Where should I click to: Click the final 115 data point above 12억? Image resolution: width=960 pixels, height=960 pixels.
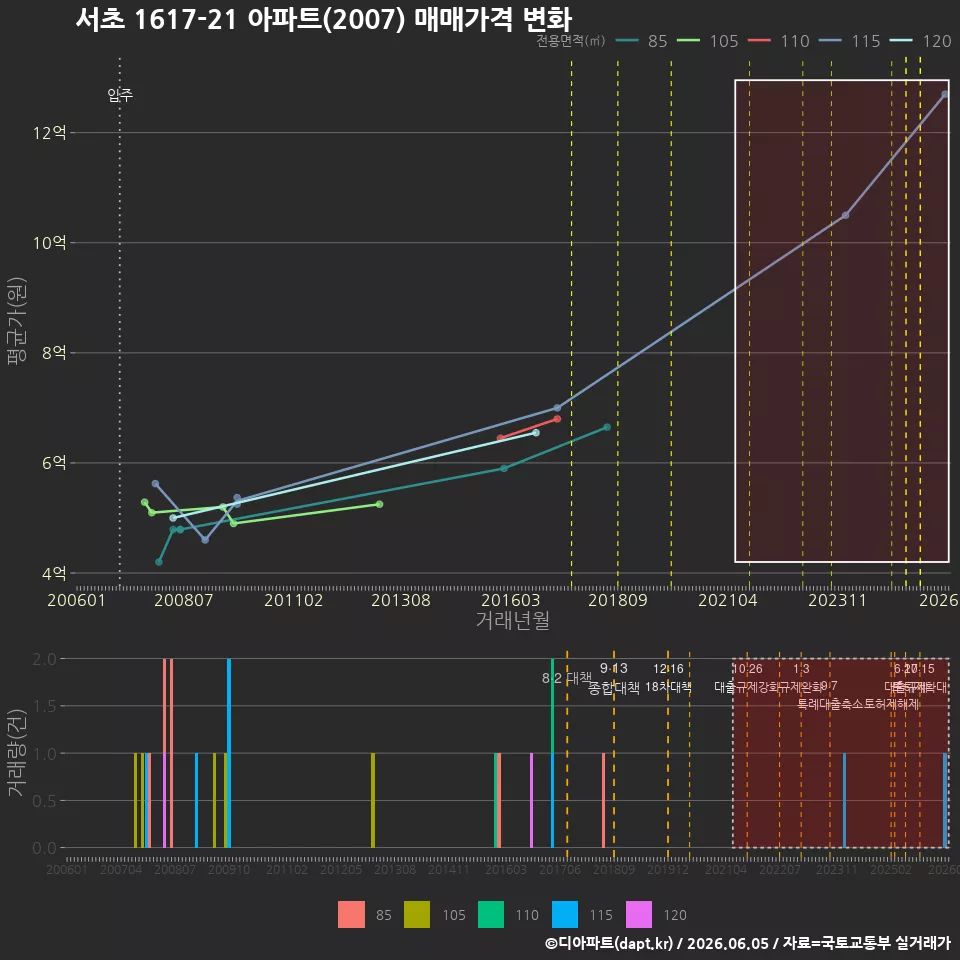945,94
